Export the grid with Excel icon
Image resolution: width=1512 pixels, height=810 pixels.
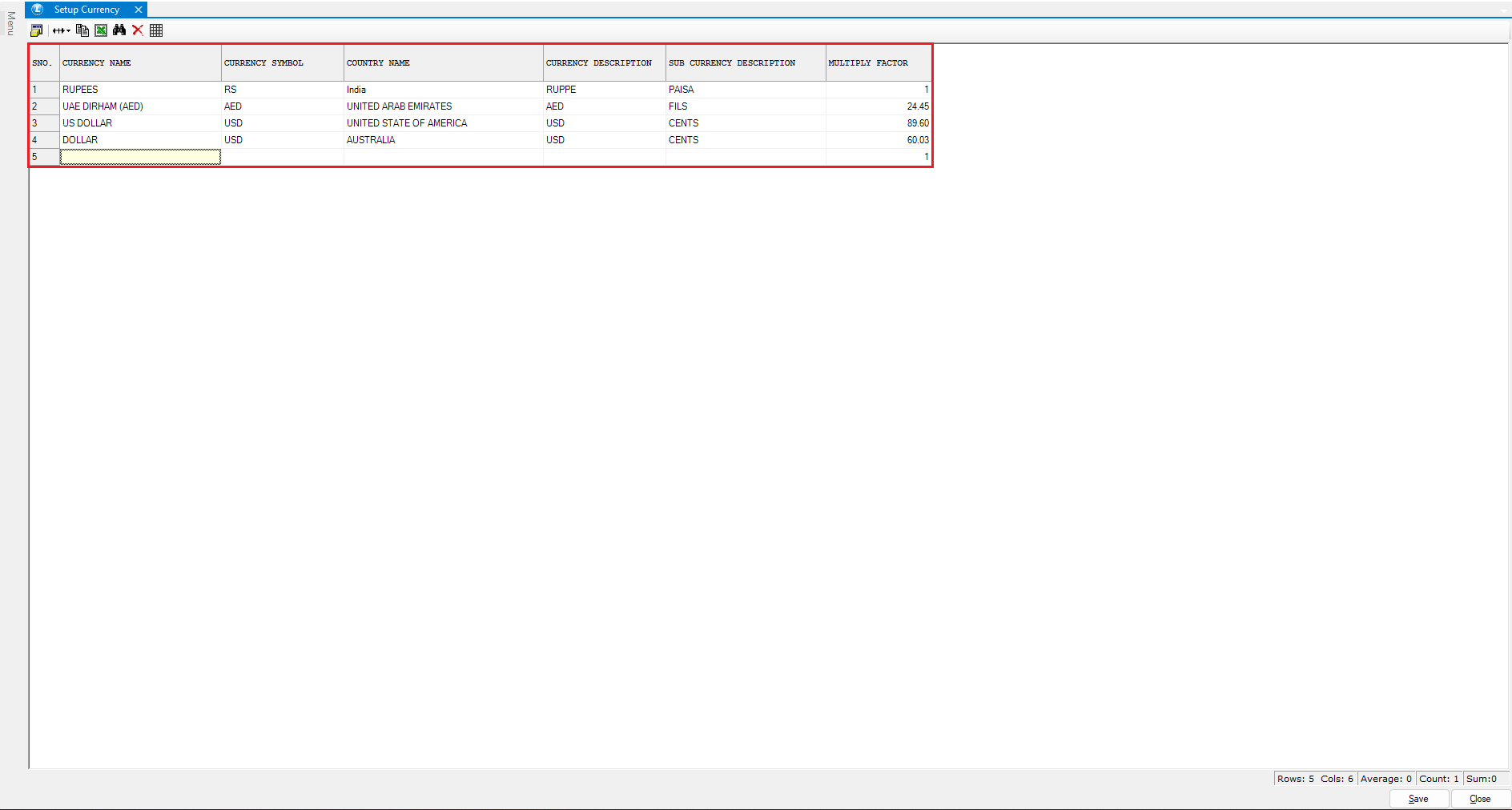101,30
